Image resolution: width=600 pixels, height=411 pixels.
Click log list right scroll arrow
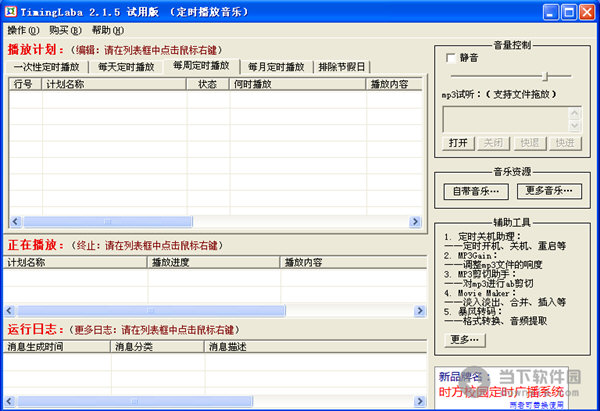pos(420,401)
